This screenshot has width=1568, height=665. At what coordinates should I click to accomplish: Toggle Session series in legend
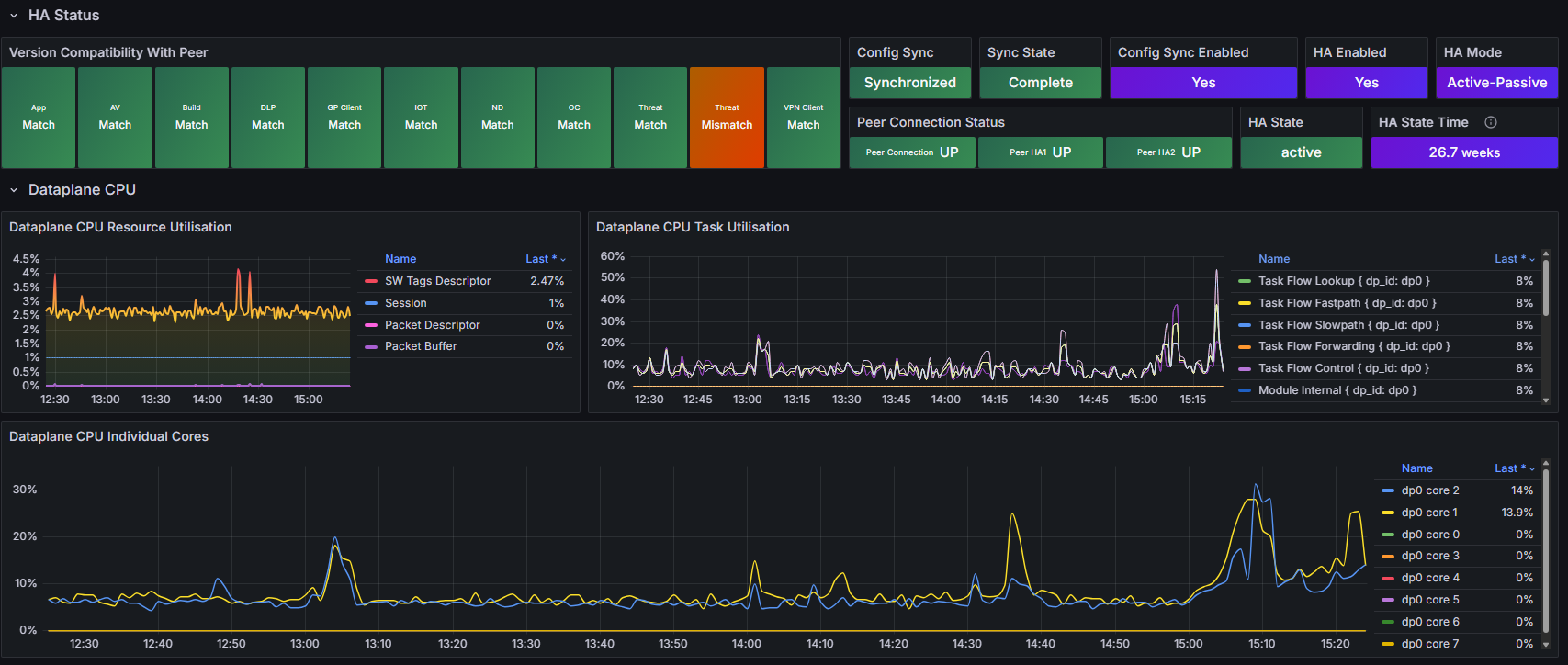[406, 303]
